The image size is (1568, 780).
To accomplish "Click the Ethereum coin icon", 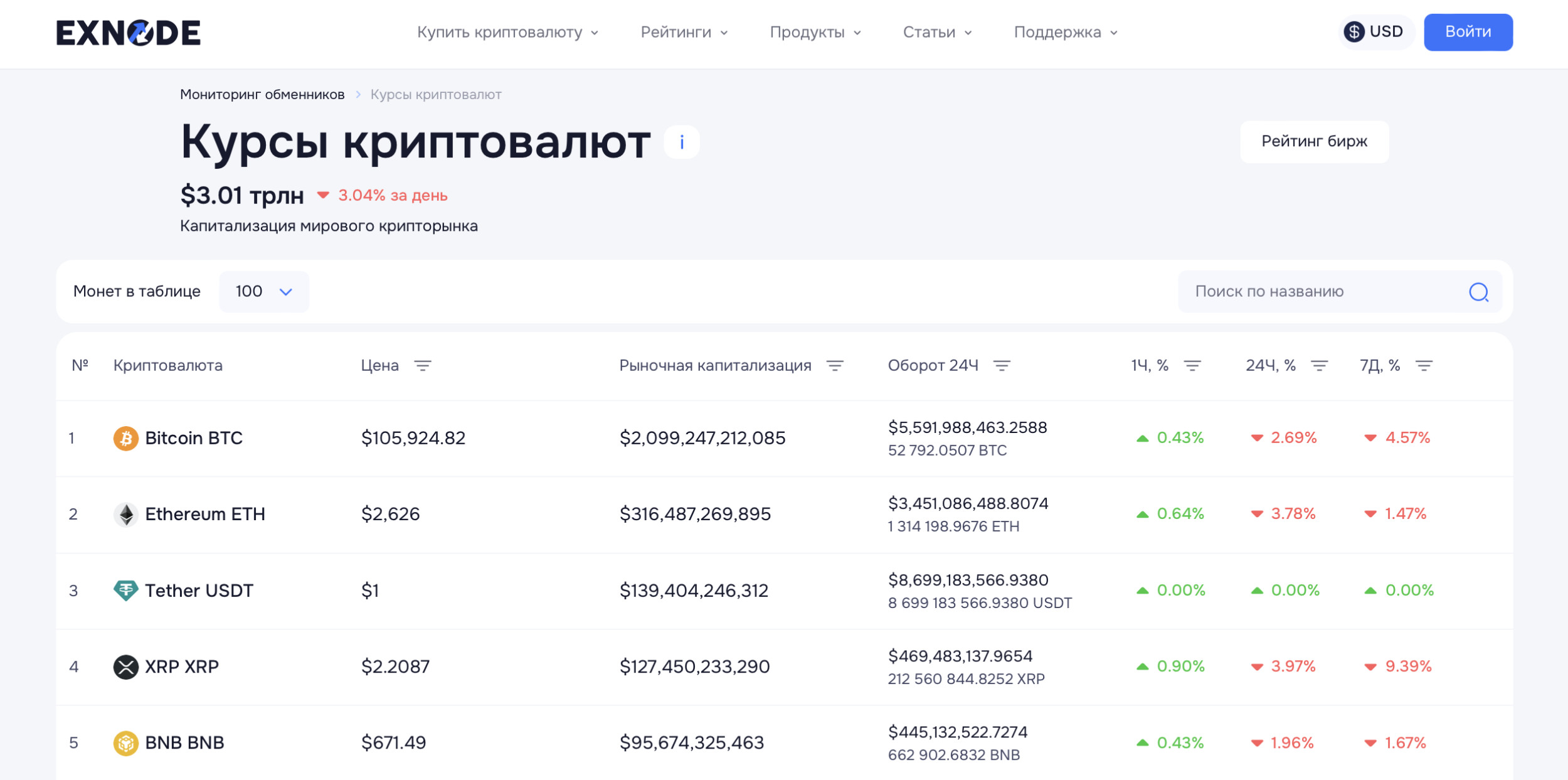I will click(x=125, y=515).
